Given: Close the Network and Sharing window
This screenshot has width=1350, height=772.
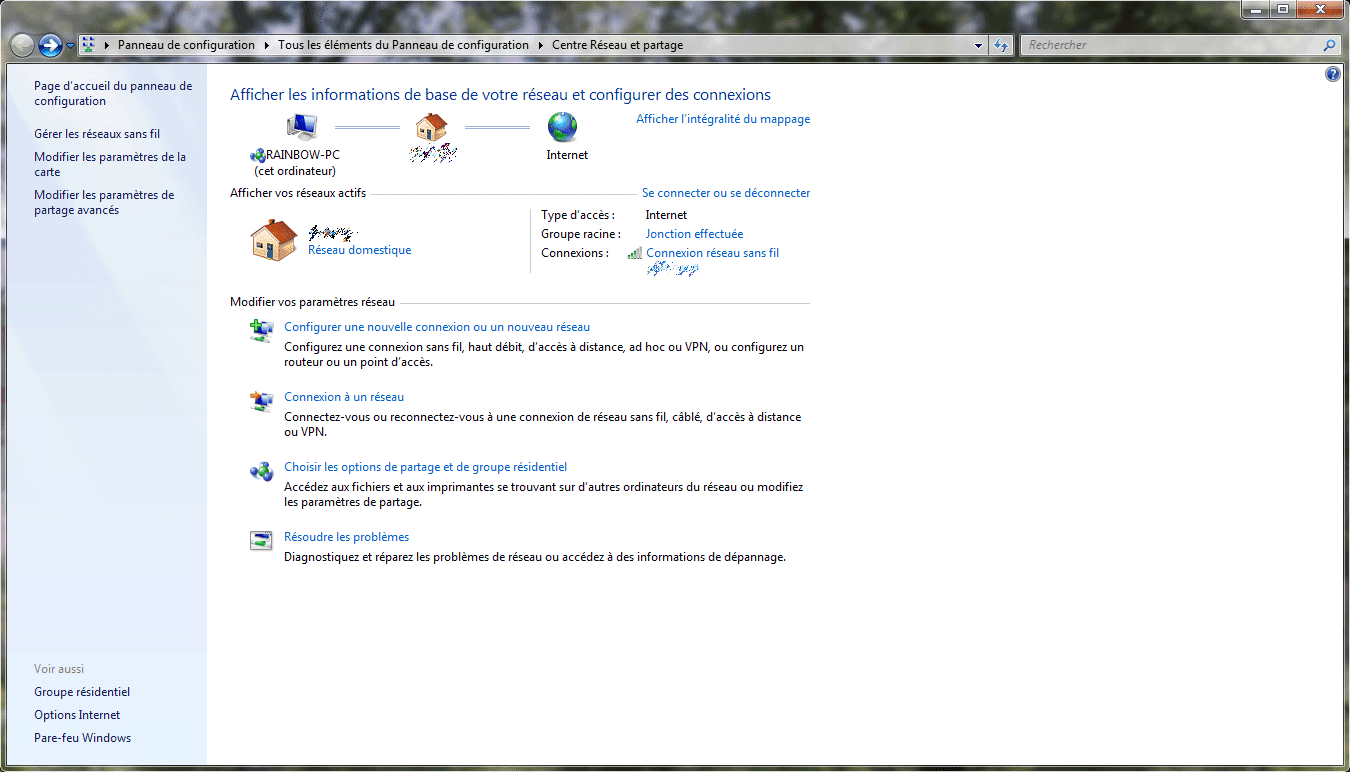Looking at the screenshot, I should click(x=1320, y=9).
